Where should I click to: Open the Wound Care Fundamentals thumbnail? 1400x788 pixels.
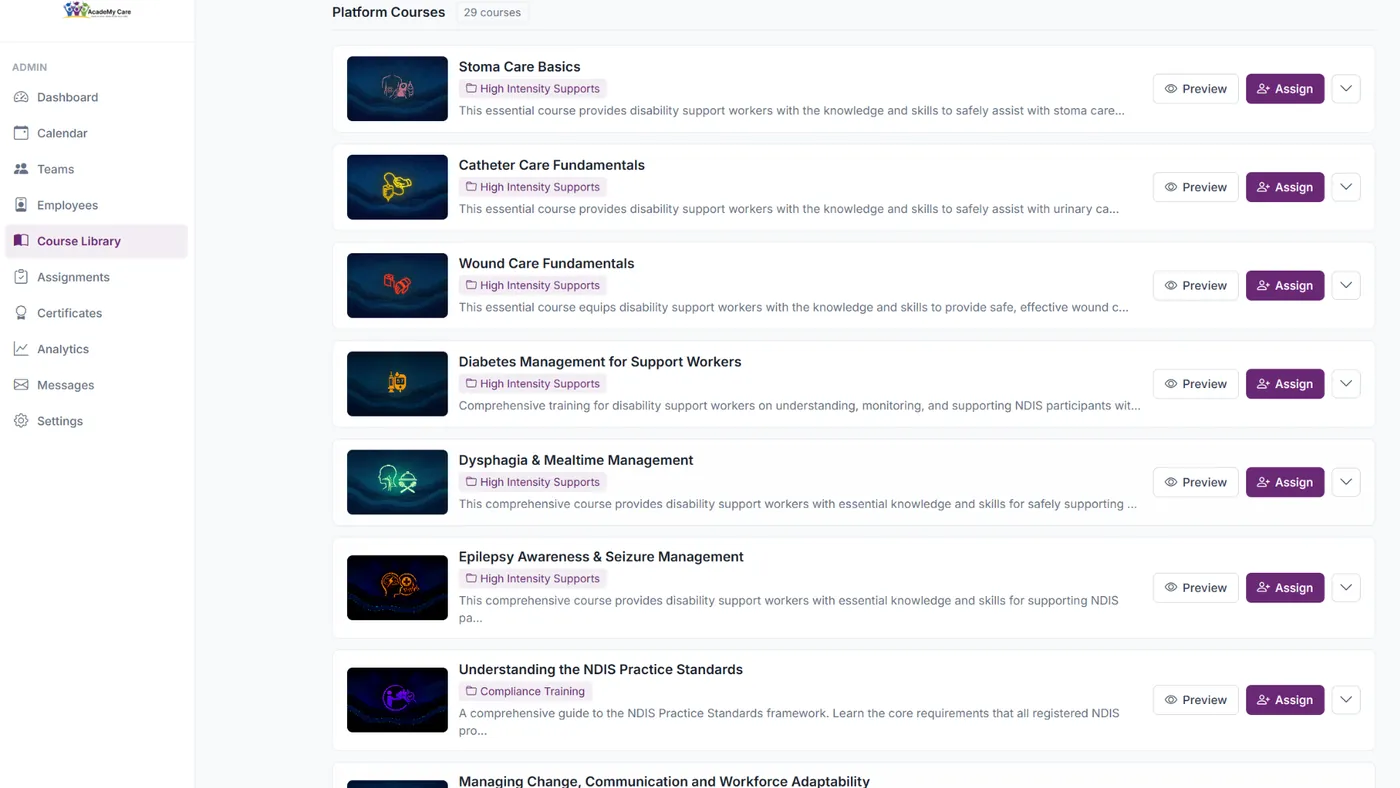click(x=397, y=285)
